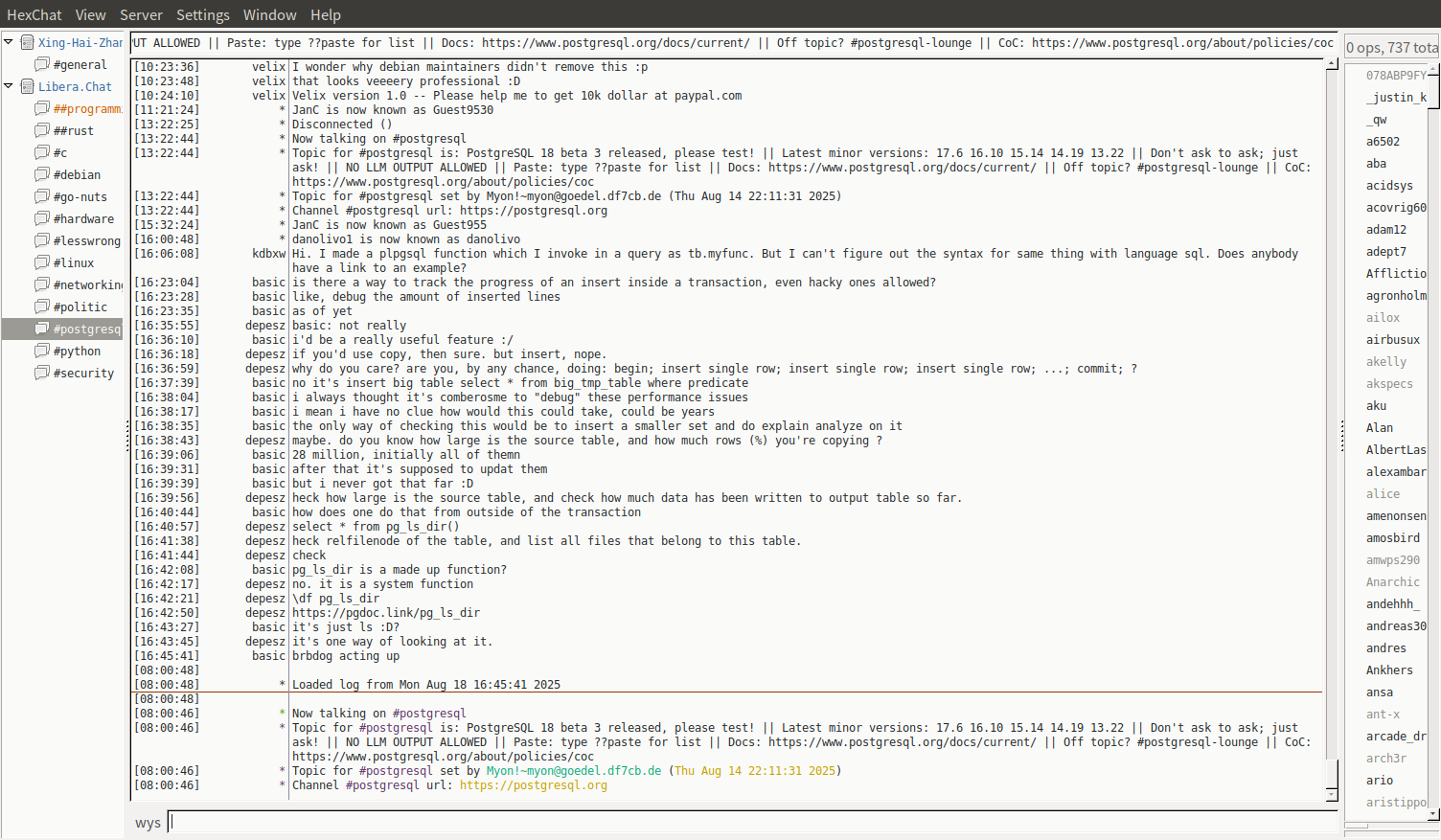Click 'Loaded log from Mon Aug 18' line
1441x840 pixels.
[x=426, y=685]
